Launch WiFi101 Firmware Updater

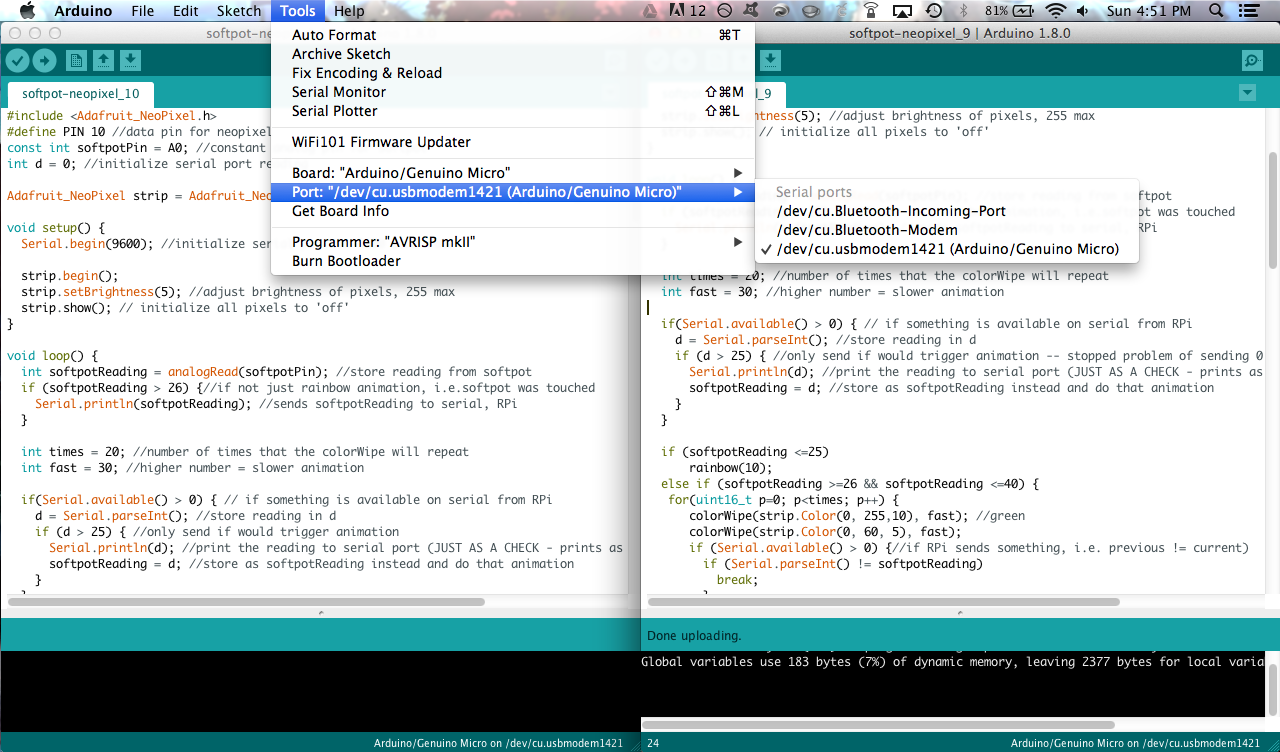[513, 142]
